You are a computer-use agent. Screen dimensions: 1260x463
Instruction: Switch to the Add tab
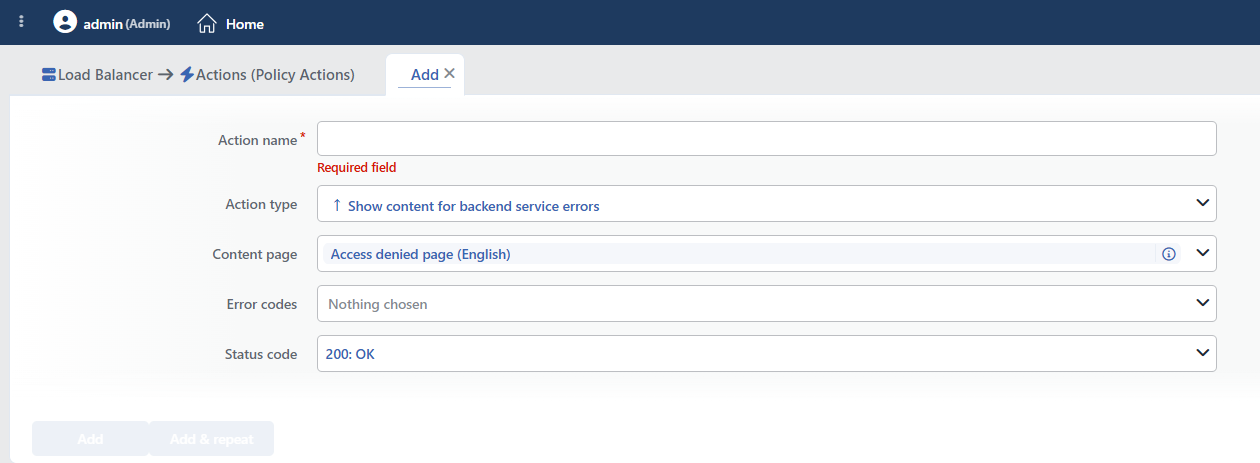click(425, 74)
